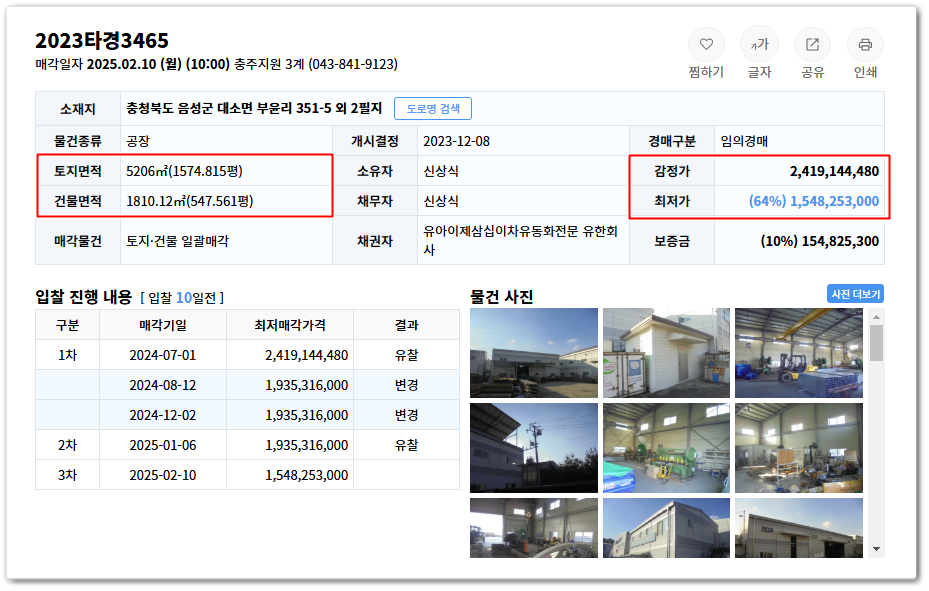Image resolution: width=929 pixels, height=591 pixels.
Task: Click the 3차 row date 2025-02-10
Action: 163,475
